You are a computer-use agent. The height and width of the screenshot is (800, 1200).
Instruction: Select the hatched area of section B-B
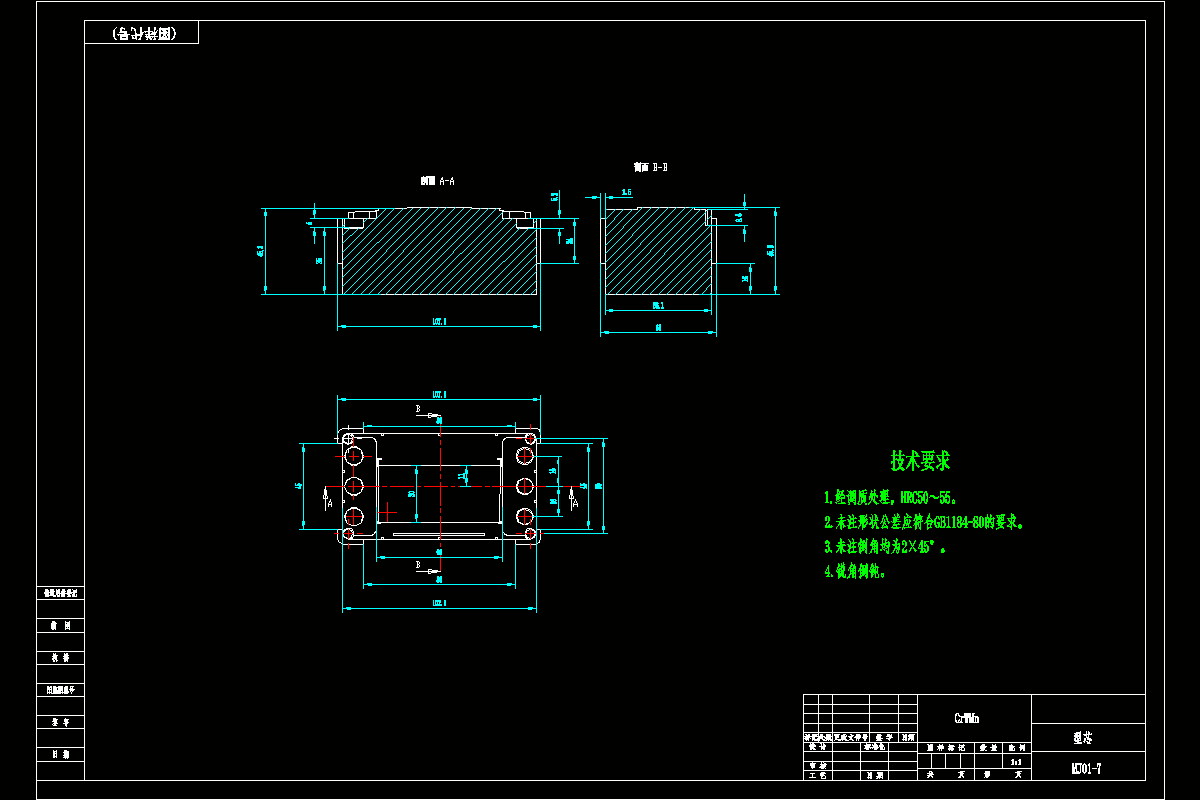[x=656, y=252]
